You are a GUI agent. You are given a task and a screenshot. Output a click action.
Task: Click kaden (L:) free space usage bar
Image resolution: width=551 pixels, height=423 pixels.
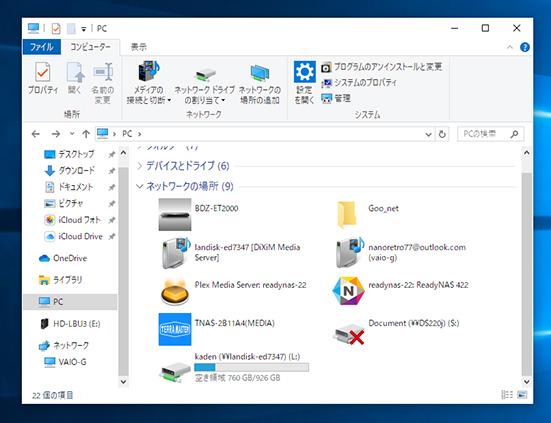click(251, 367)
